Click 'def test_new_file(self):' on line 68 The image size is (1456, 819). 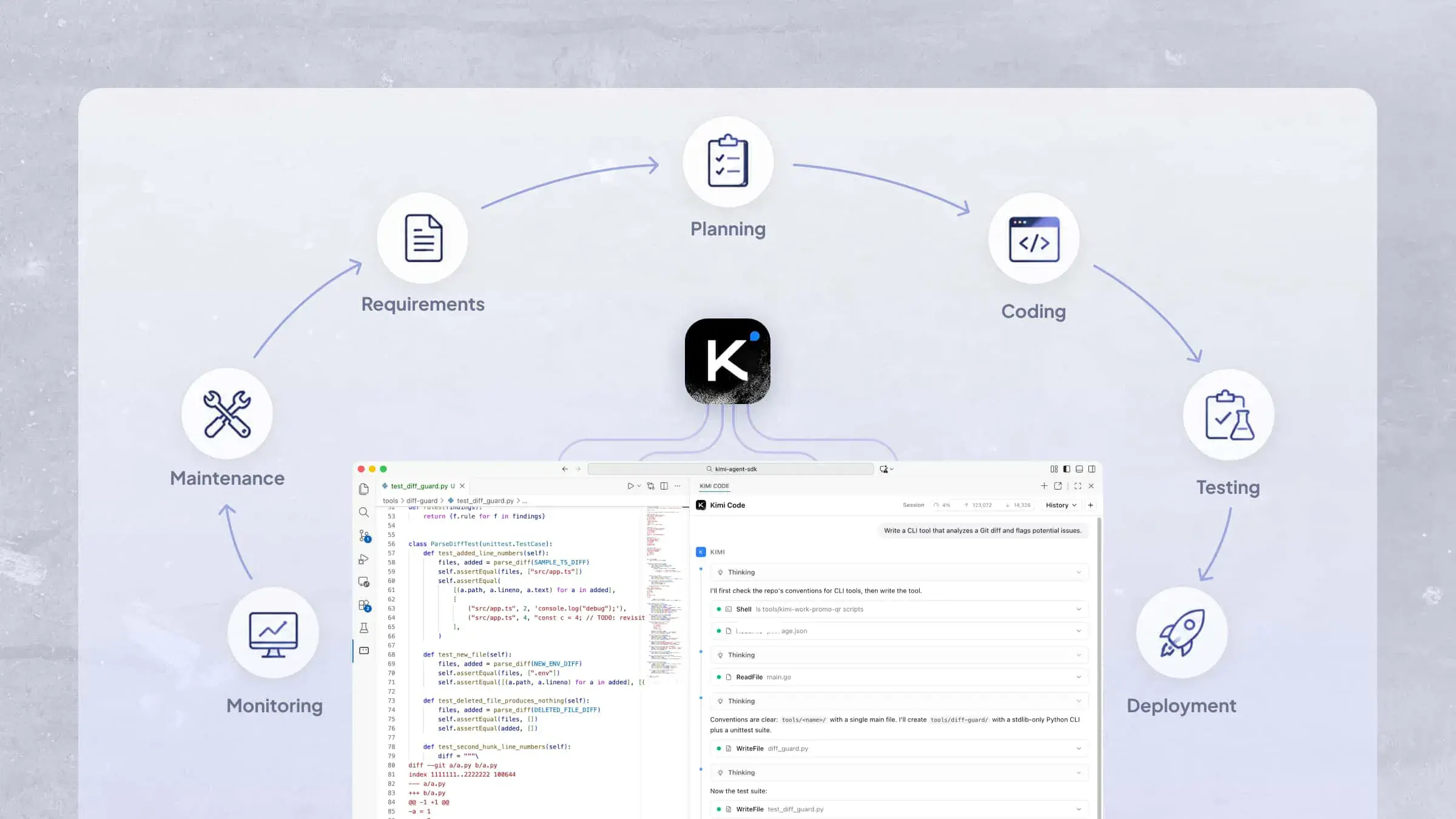(x=467, y=655)
